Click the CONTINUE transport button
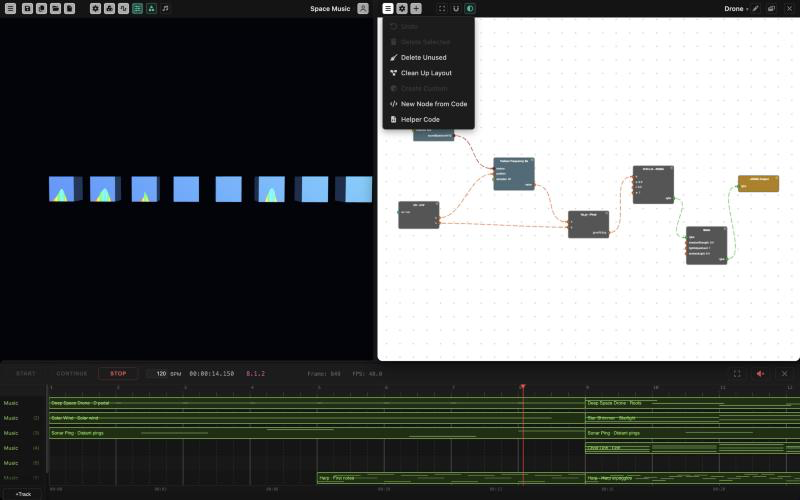The image size is (800, 500). coord(71,373)
